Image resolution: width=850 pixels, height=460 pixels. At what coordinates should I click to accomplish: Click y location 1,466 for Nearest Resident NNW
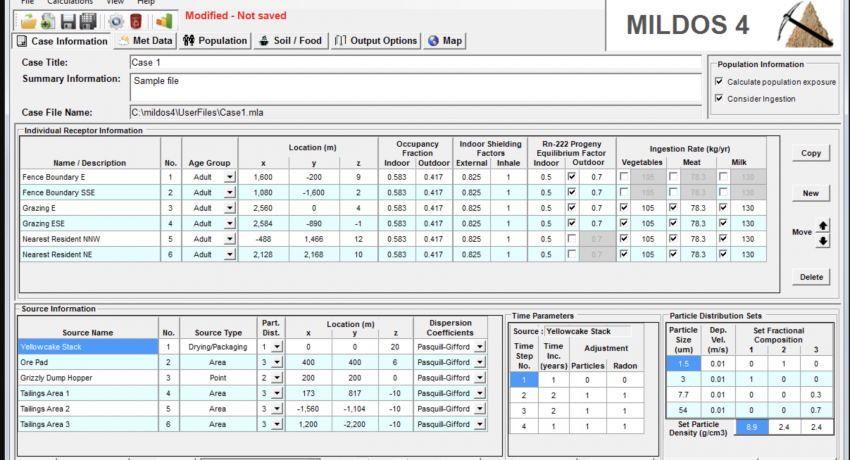pyautogui.click(x=314, y=239)
